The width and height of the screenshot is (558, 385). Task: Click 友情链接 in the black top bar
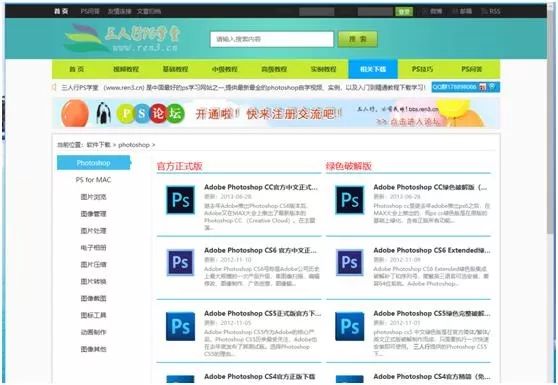[120, 11]
